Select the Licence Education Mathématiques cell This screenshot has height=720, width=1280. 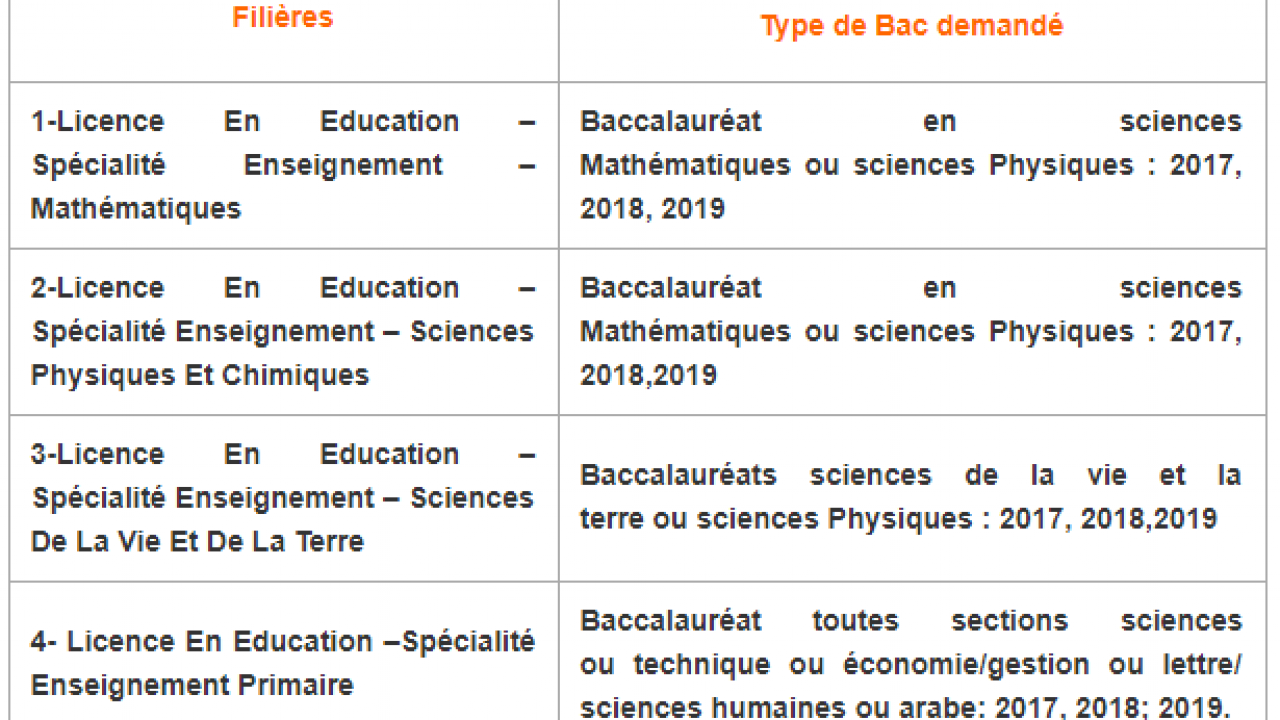(284, 165)
